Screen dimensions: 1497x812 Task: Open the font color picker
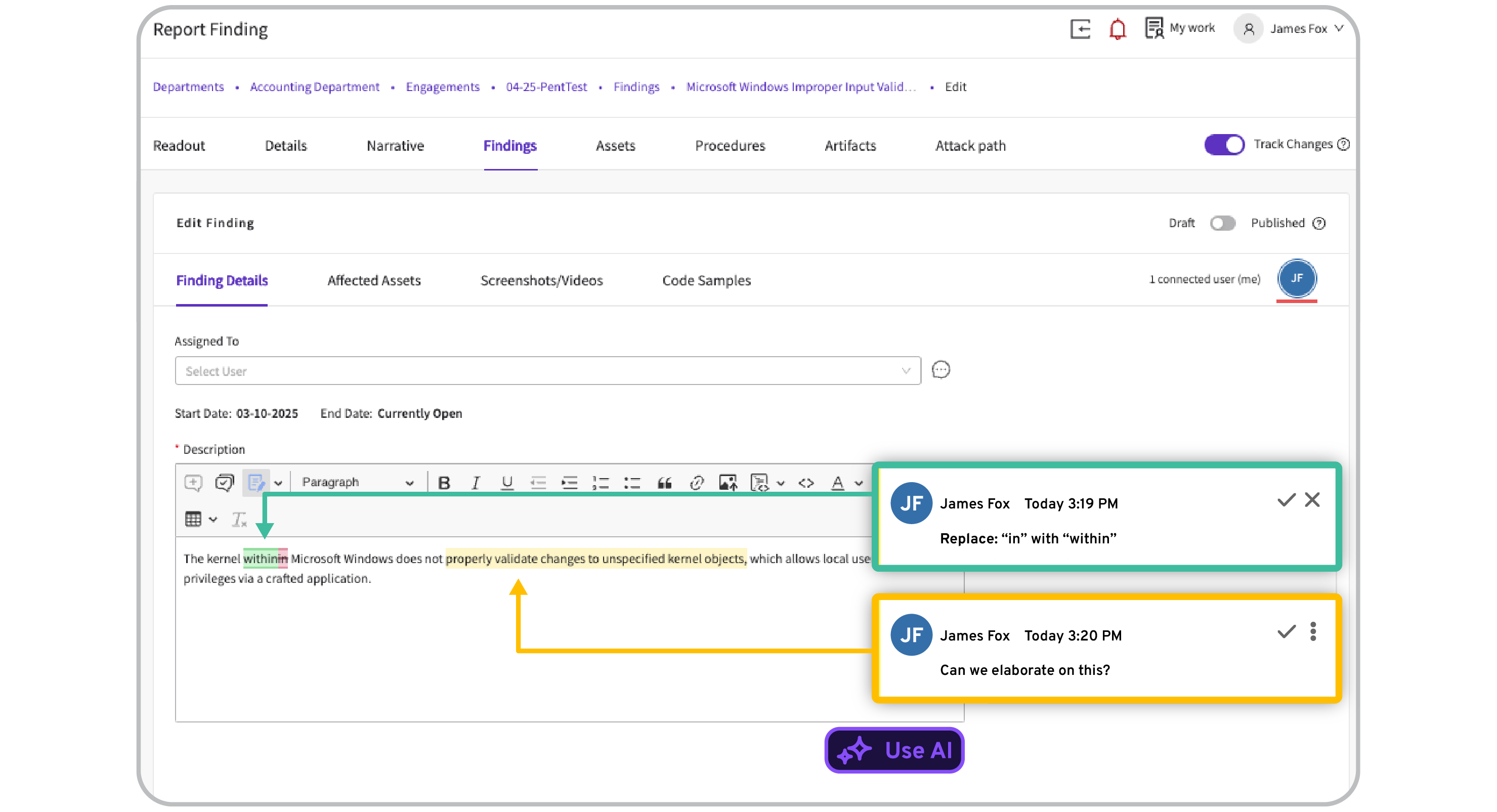point(837,483)
